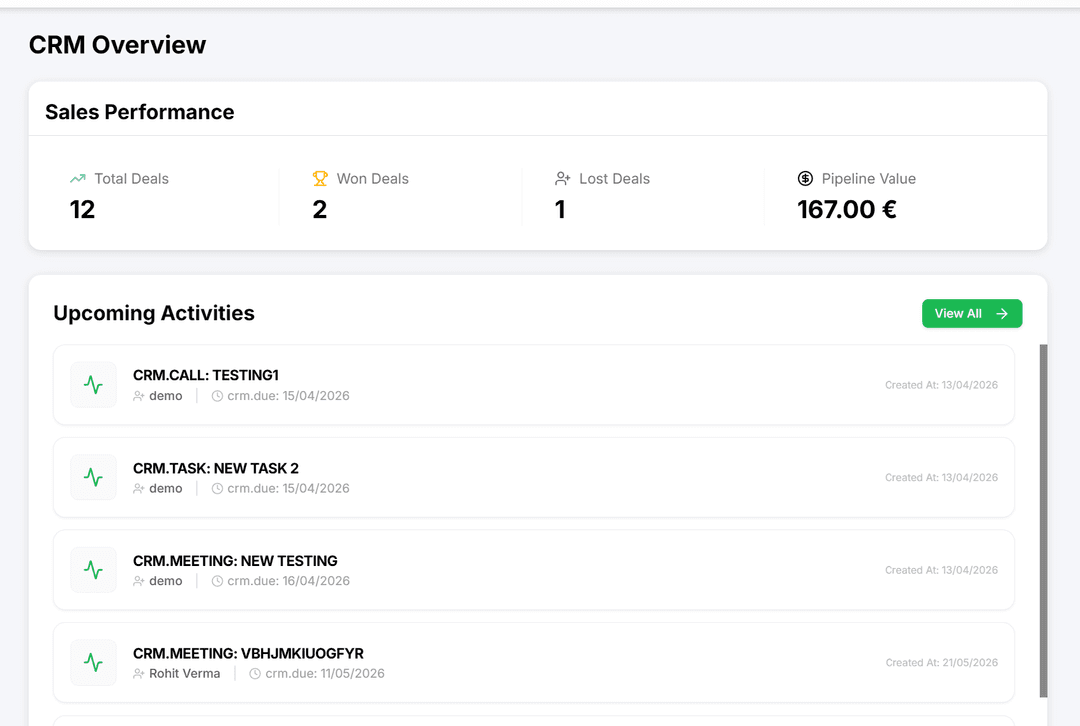Click user icon in NEW TESTING row
This screenshot has height=726, width=1080.
point(139,581)
